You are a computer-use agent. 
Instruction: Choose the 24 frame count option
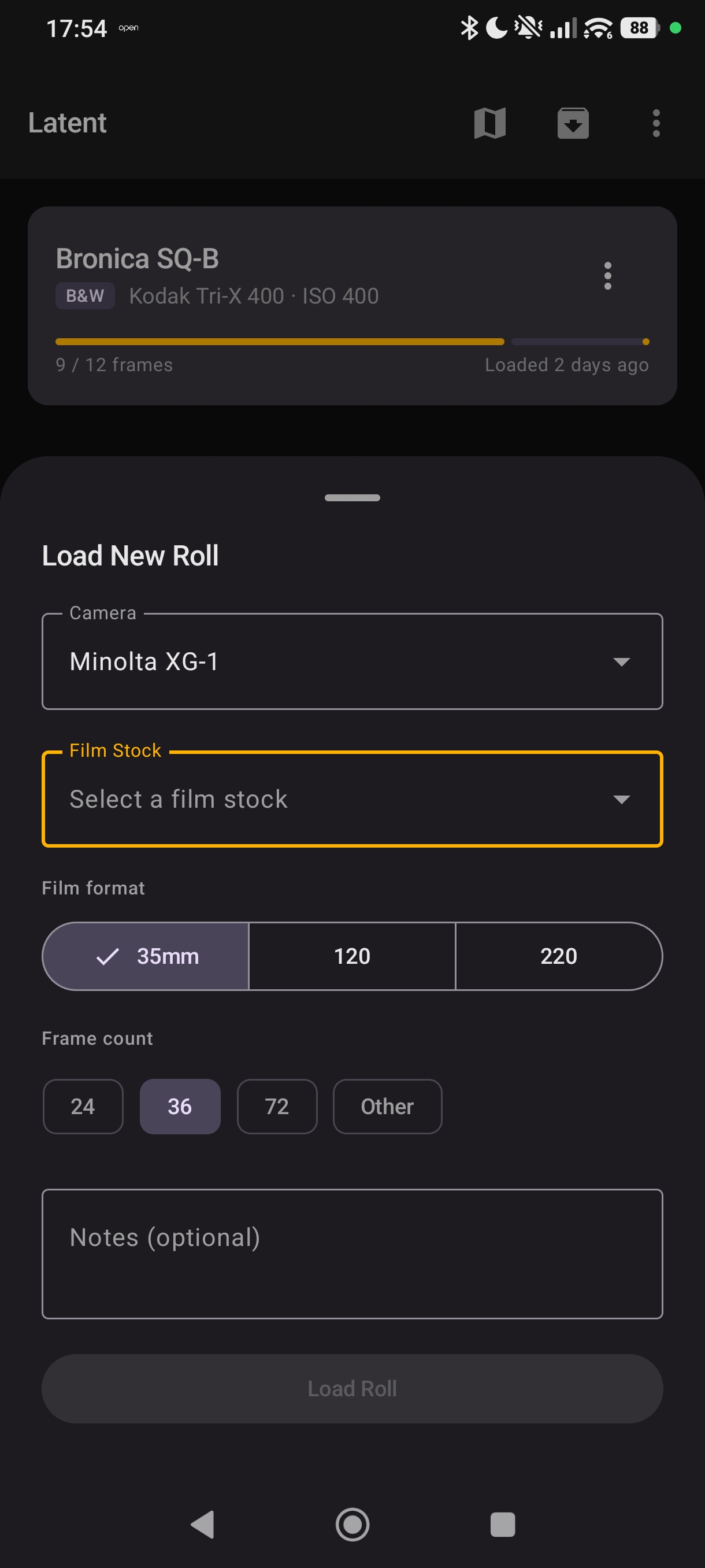point(83,1107)
